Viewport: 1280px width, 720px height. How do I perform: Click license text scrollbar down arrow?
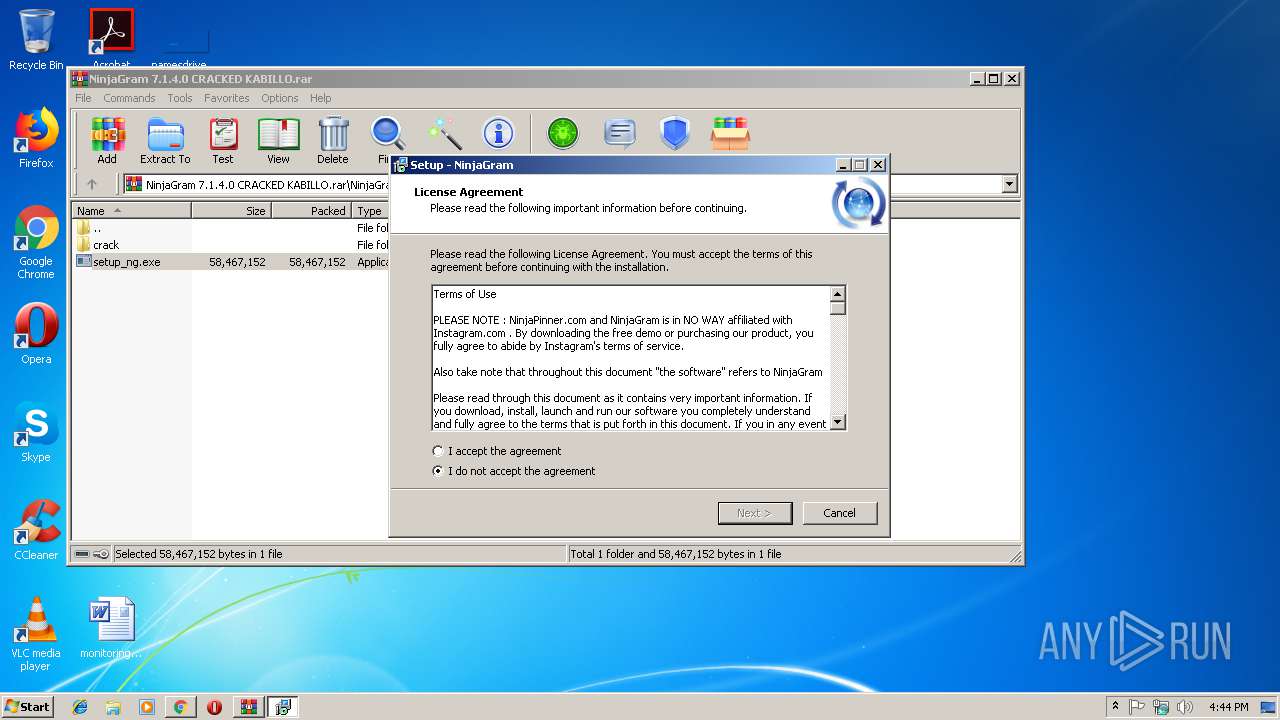click(838, 422)
